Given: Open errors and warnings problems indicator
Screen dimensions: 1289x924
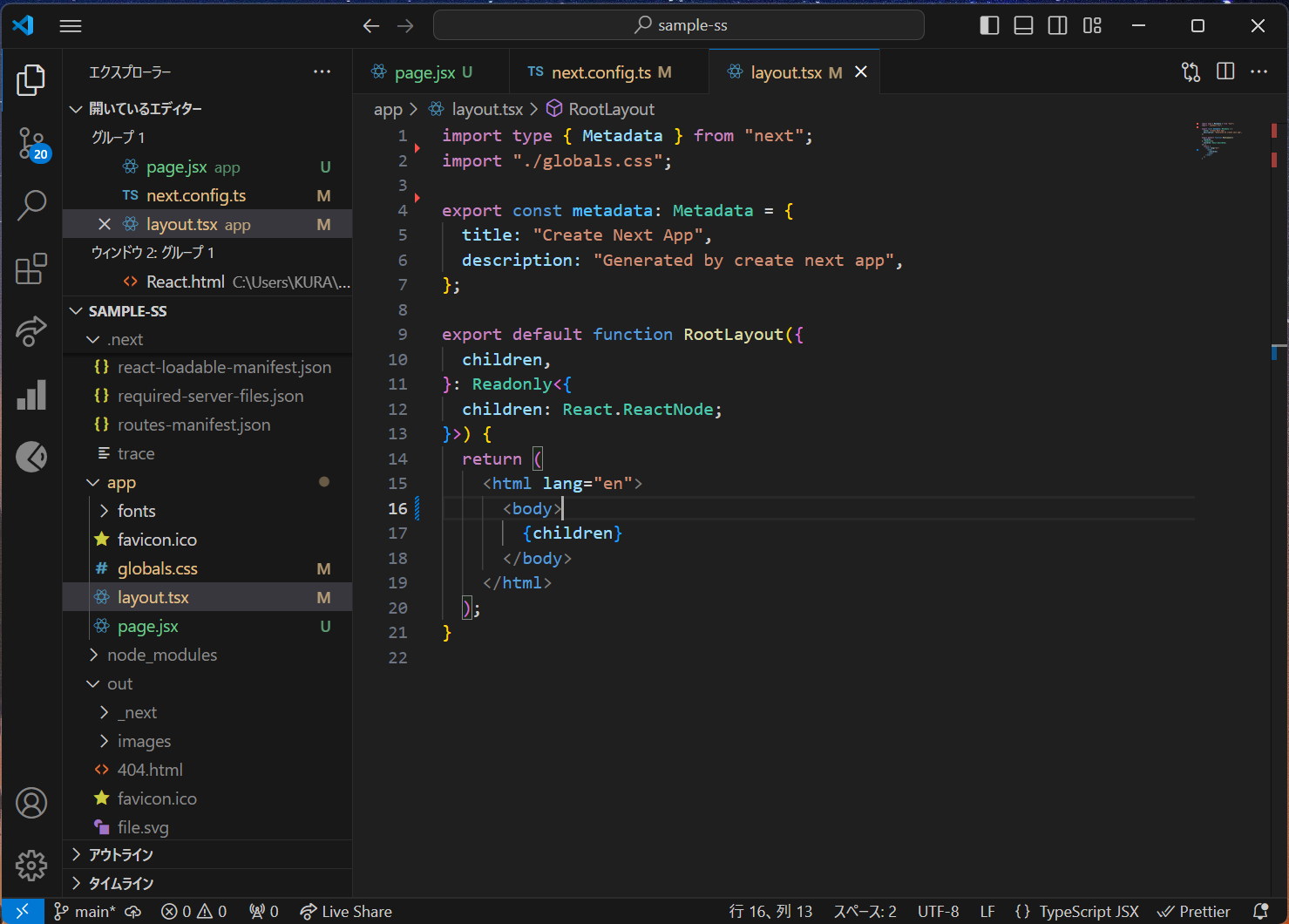Looking at the screenshot, I should pyautogui.click(x=194, y=911).
